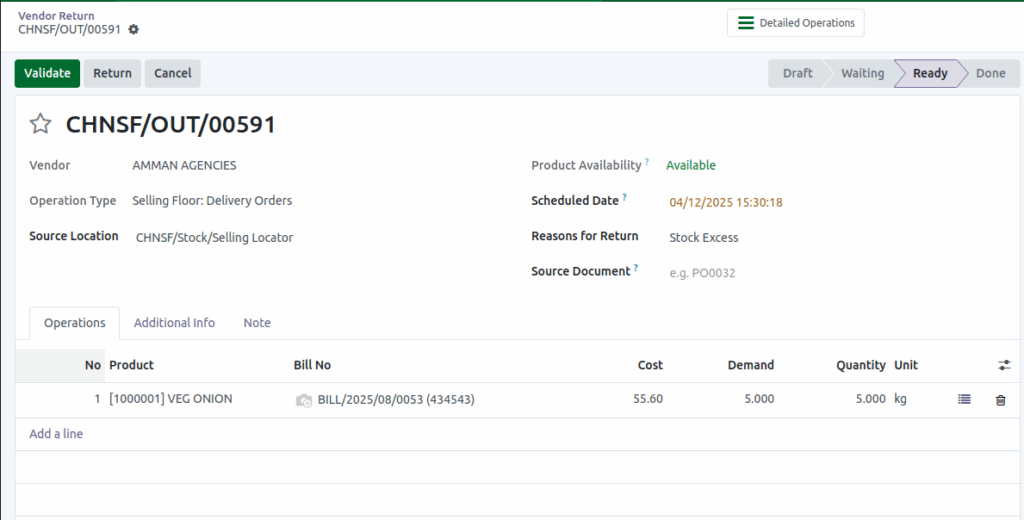Add a line to the operations table

point(56,434)
